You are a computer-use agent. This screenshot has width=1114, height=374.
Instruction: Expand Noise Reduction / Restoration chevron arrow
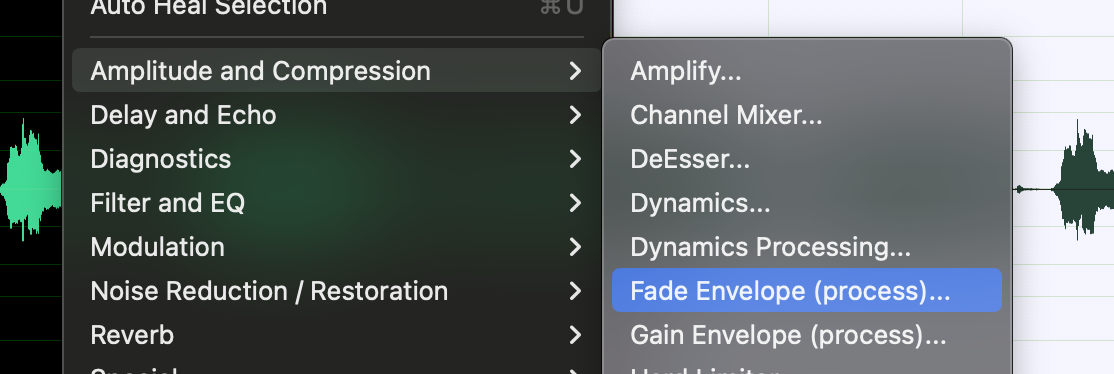click(575, 291)
